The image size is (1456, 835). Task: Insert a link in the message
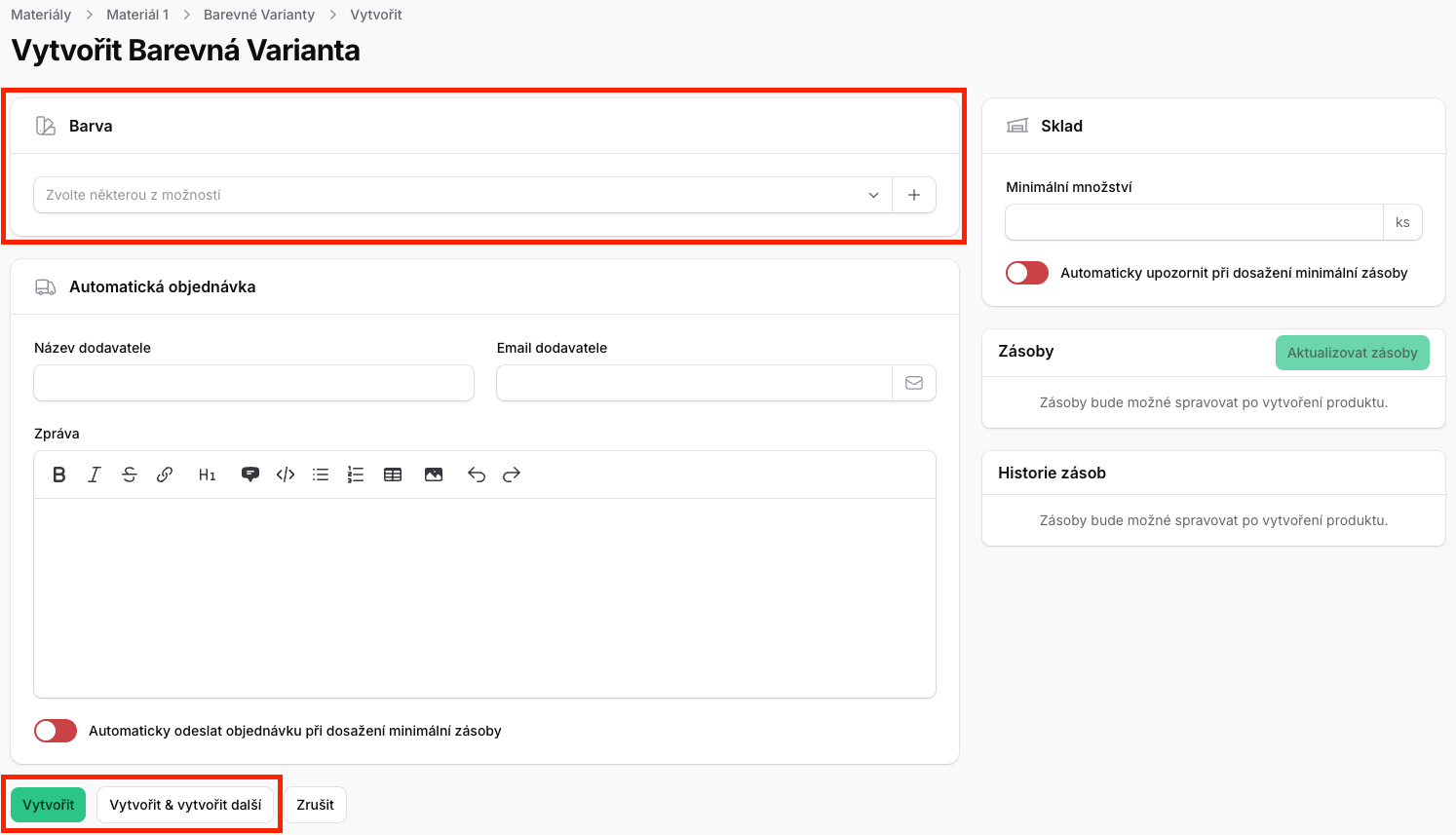(x=165, y=474)
